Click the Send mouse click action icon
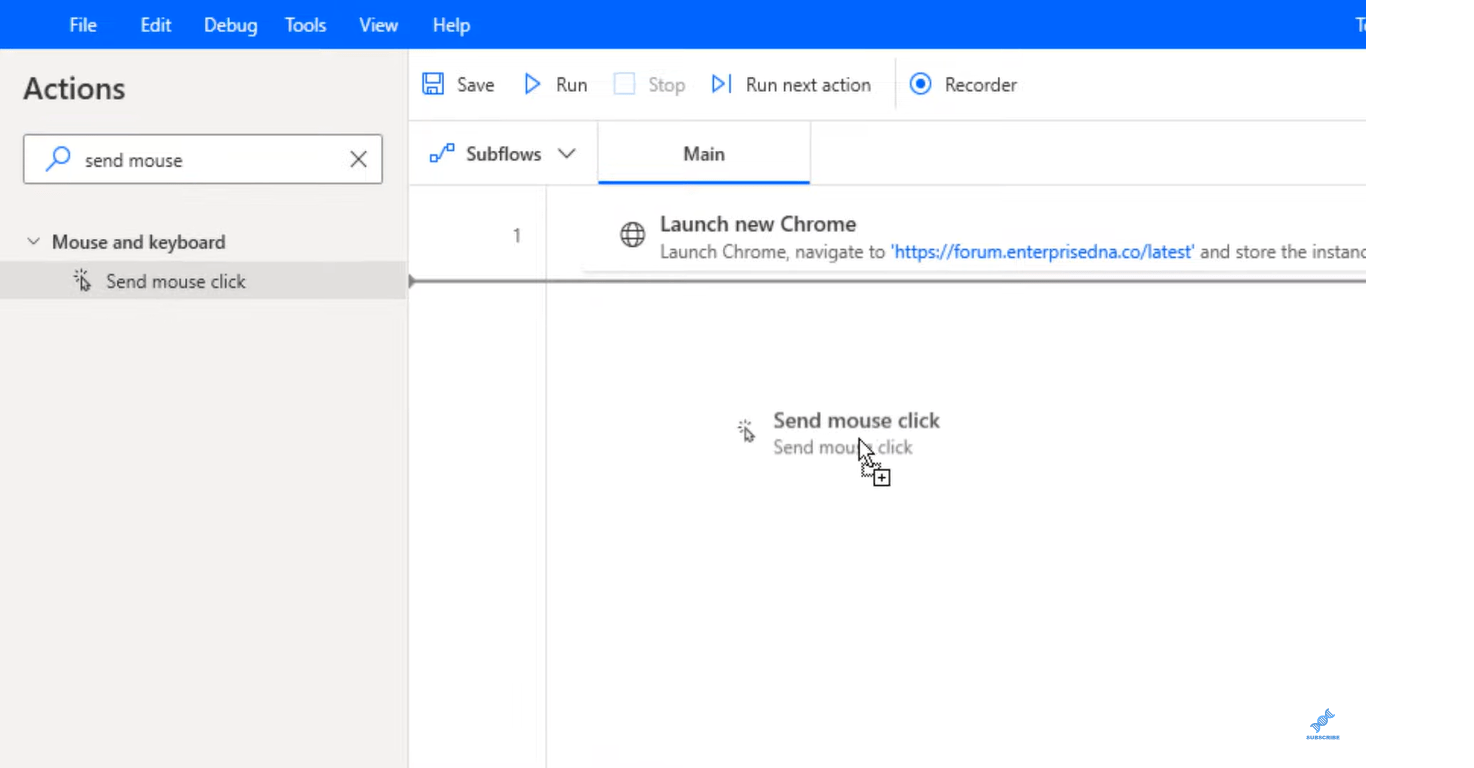This screenshot has height=768, width=1474. [x=82, y=281]
